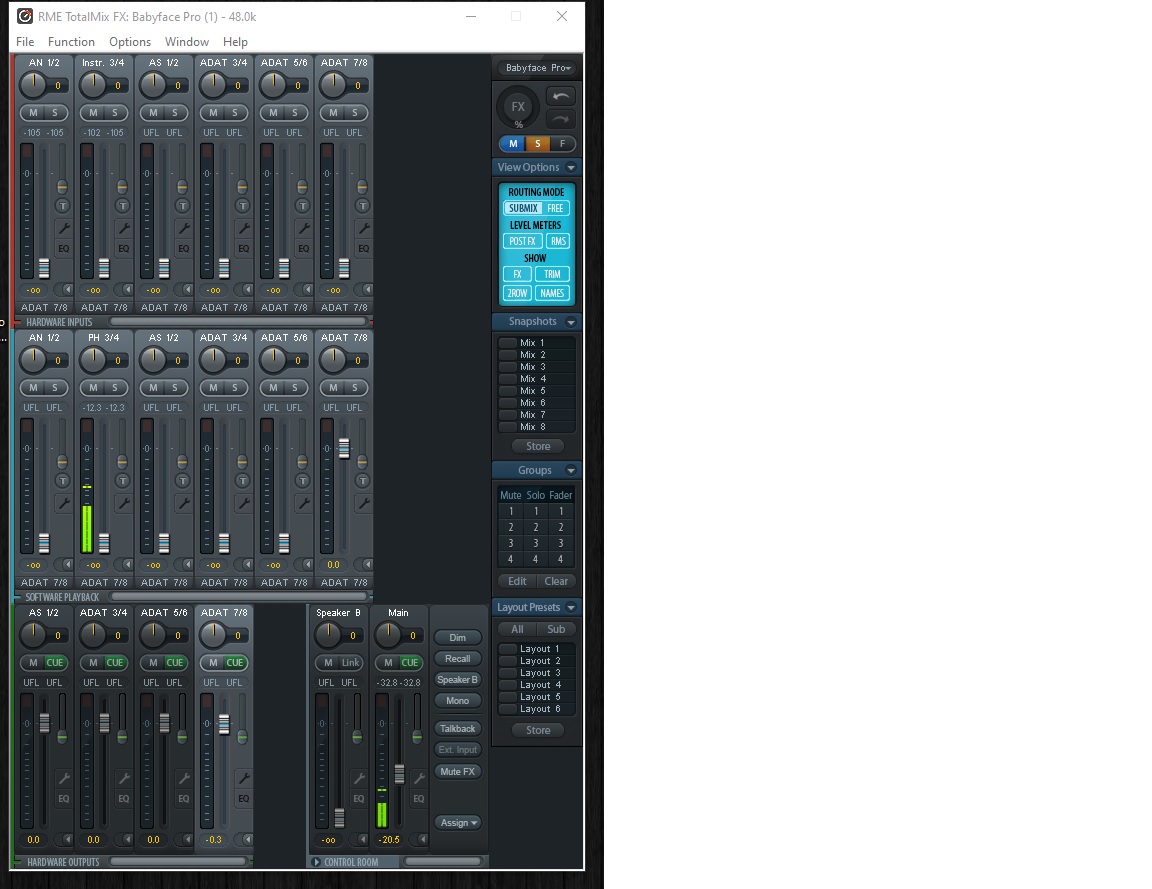Collapse the Groups section
1152x889 pixels.
tap(571, 470)
